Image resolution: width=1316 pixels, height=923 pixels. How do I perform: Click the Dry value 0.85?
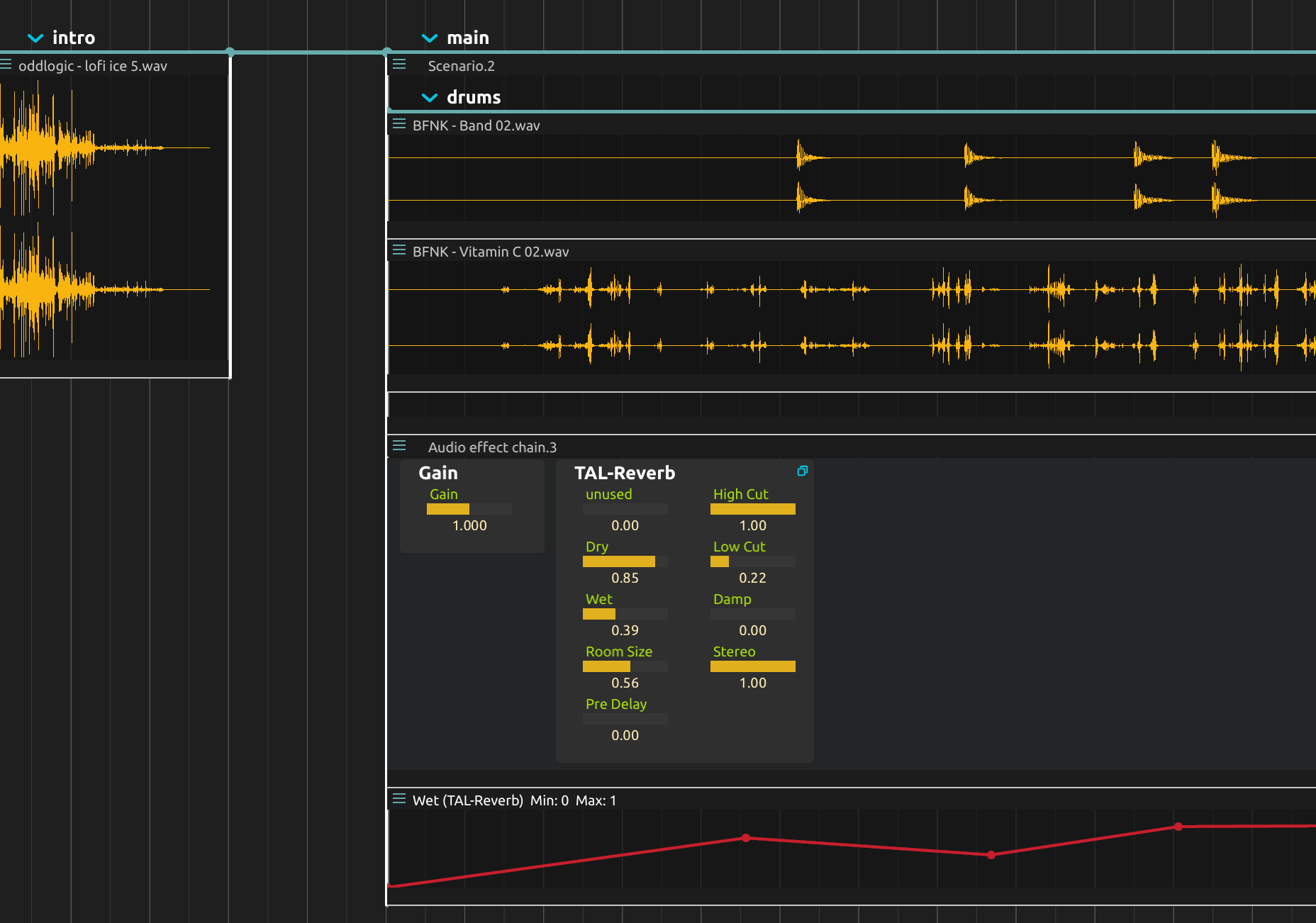click(x=625, y=578)
